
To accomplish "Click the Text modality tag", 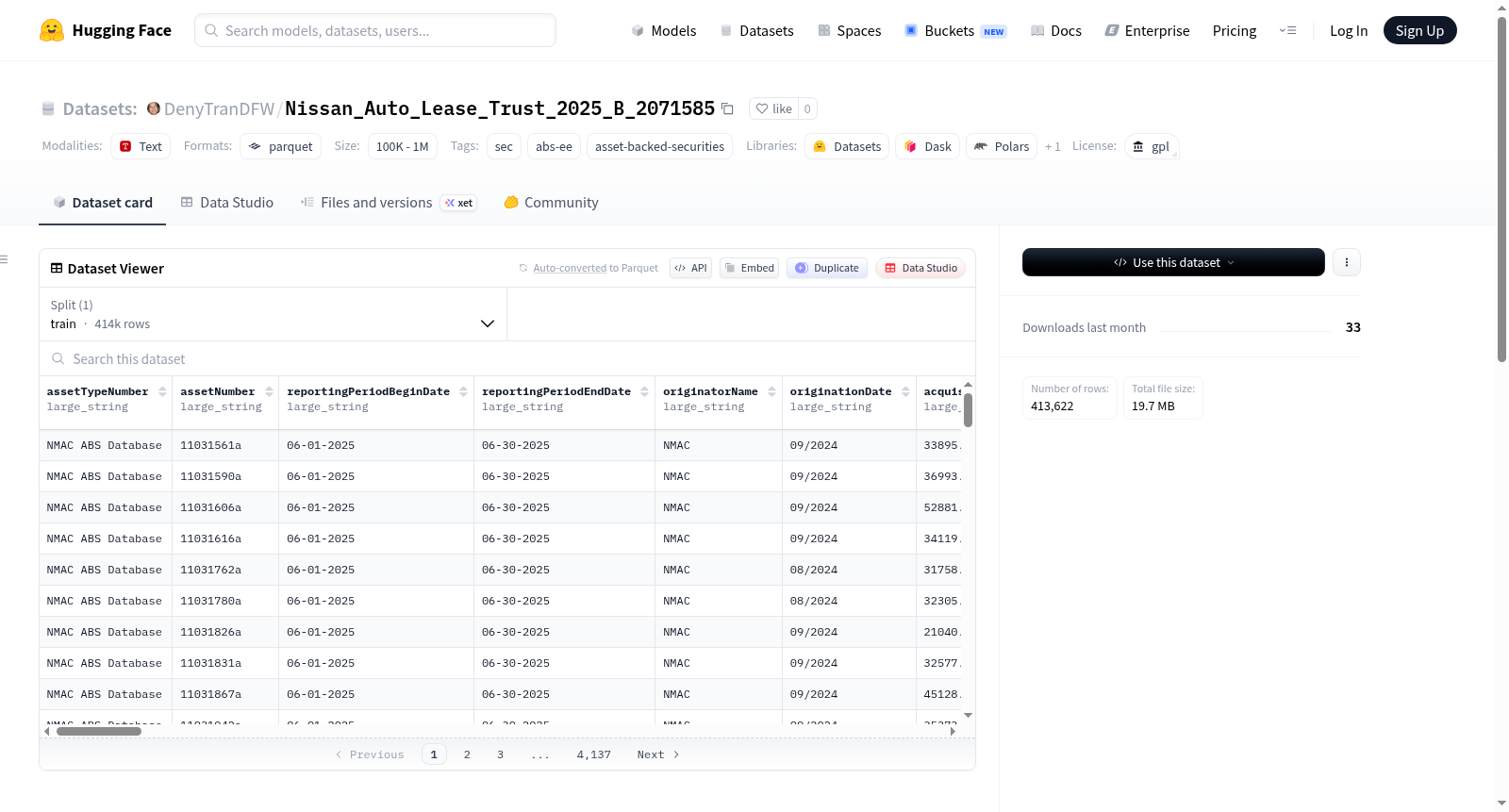I will coord(141,146).
